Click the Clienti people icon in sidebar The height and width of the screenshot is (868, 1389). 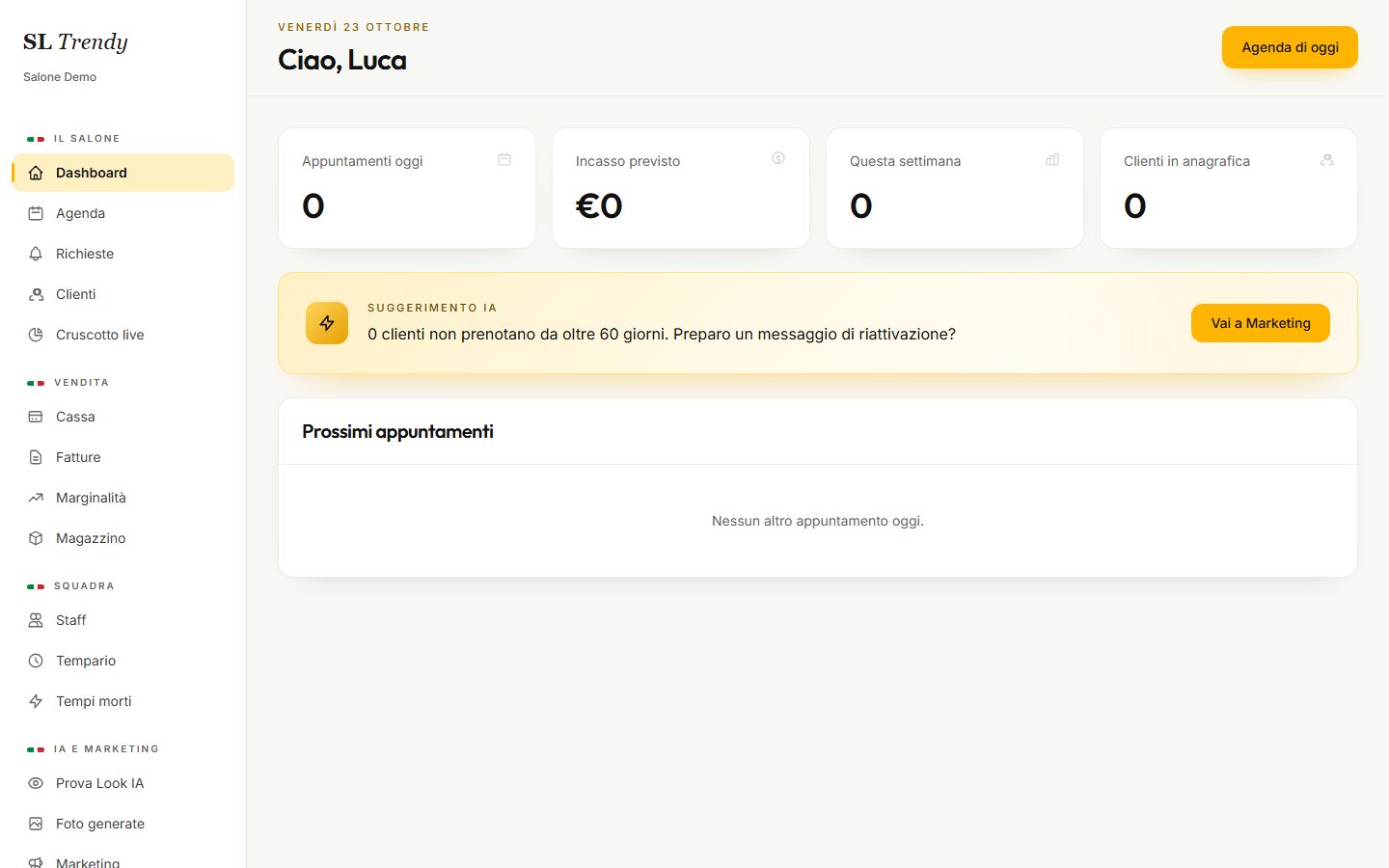pyautogui.click(x=36, y=294)
